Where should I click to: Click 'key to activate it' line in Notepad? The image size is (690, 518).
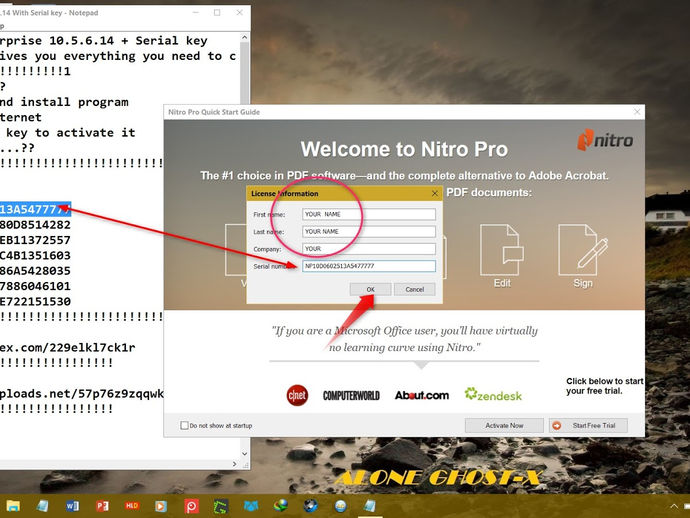(x=70, y=133)
